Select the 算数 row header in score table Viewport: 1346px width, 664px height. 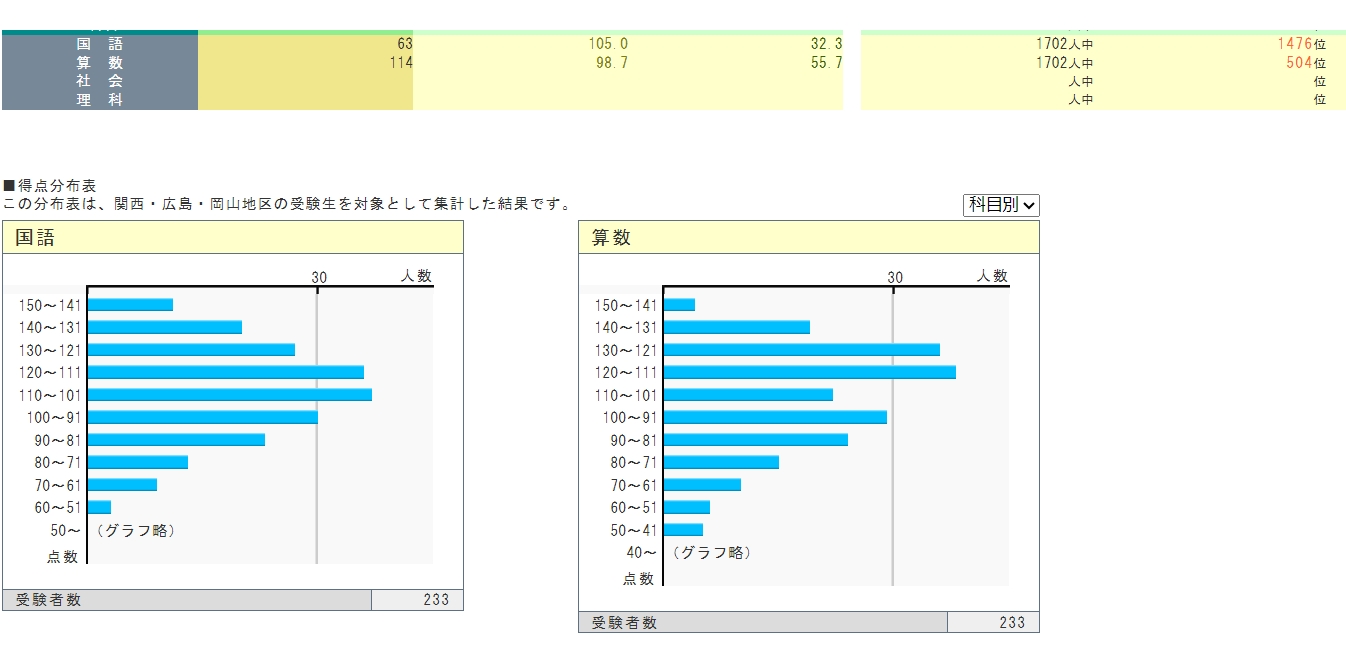100,63
